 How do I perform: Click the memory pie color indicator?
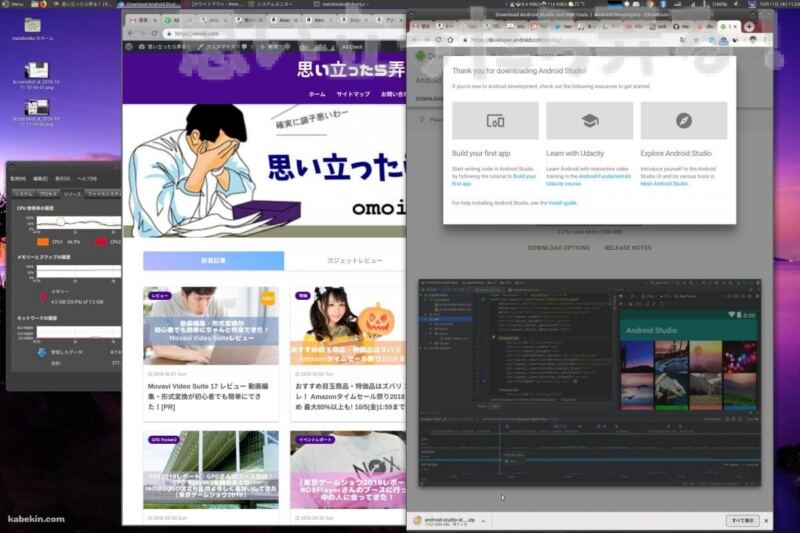point(43,296)
